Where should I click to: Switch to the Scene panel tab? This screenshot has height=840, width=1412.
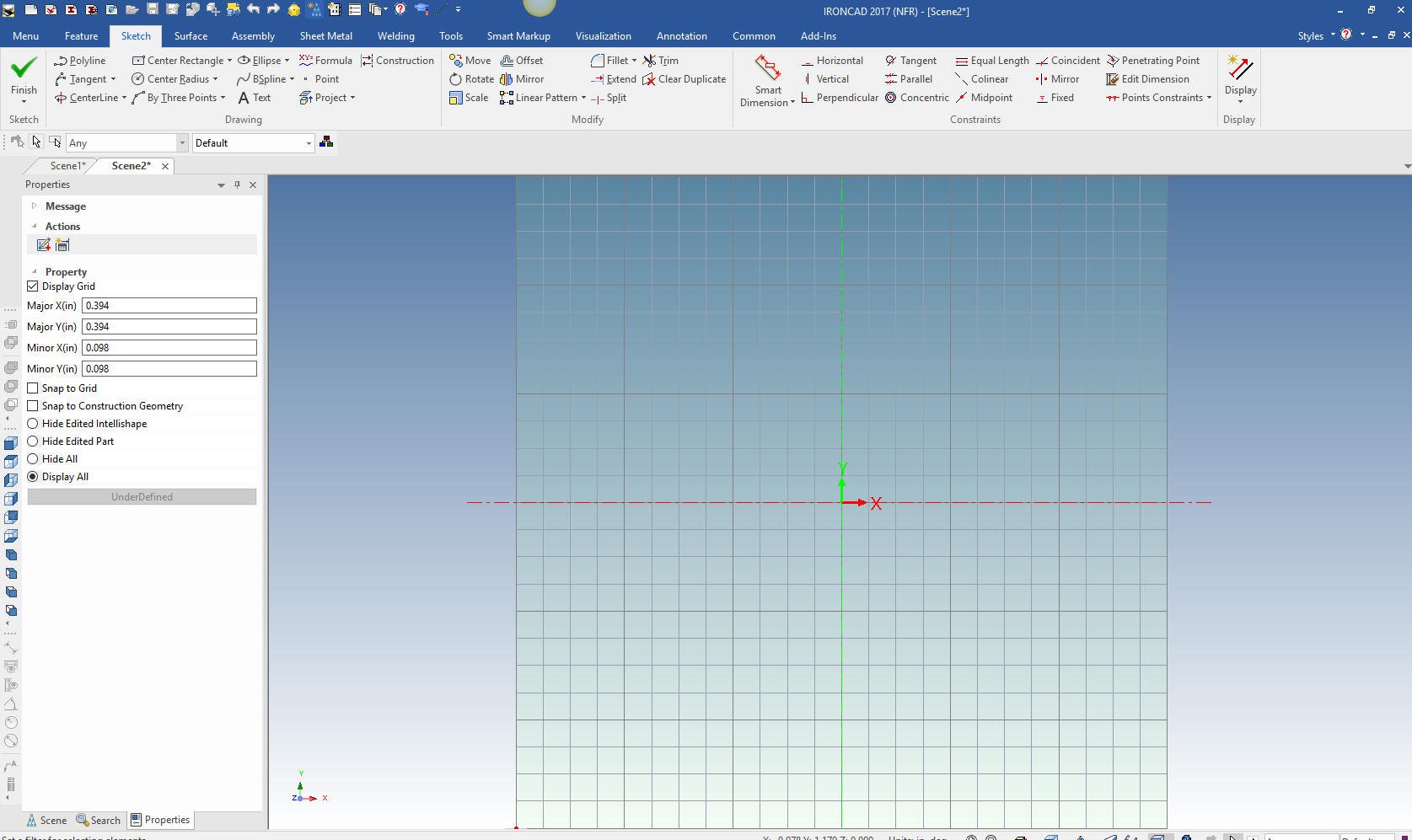[46, 821]
